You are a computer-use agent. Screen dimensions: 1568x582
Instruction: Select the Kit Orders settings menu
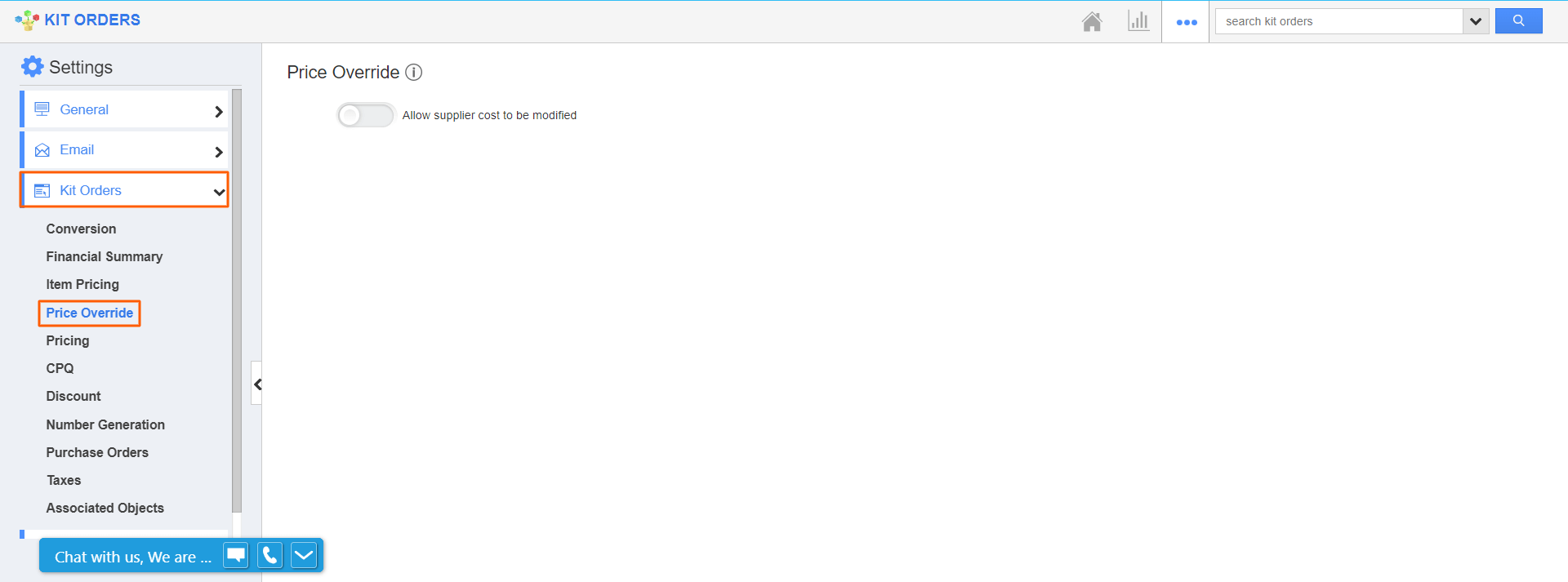click(125, 190)
